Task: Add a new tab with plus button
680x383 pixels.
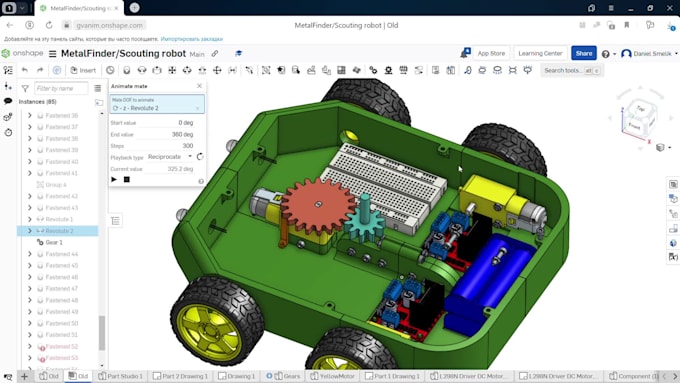Action: [24, 376]
